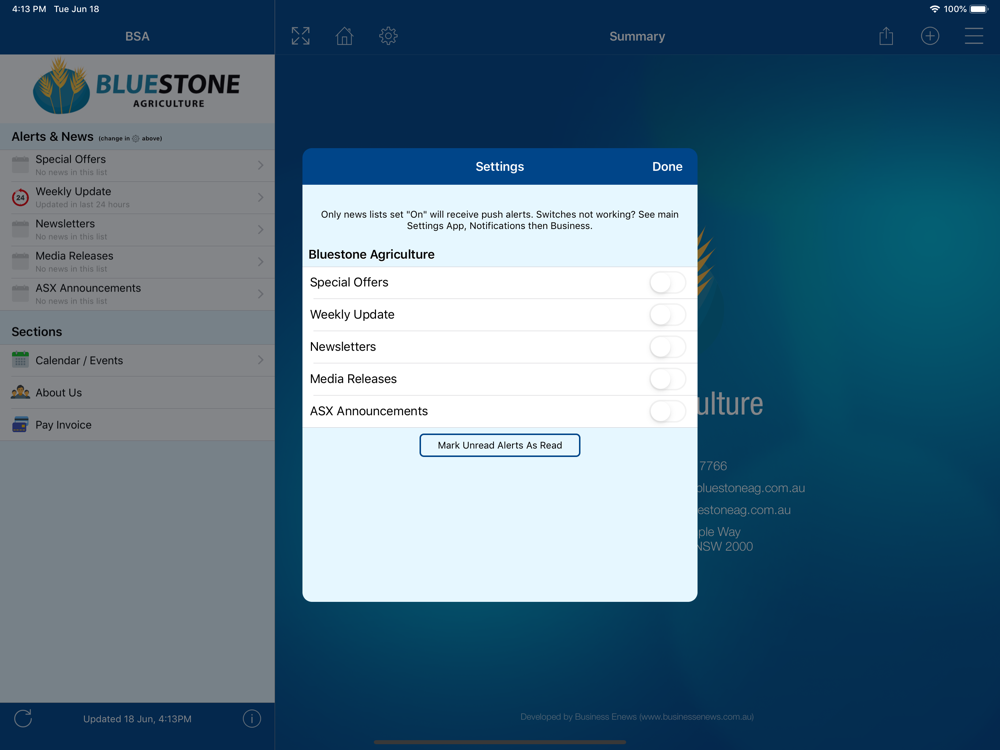Click the Settings dialog title

click(499, 166)
